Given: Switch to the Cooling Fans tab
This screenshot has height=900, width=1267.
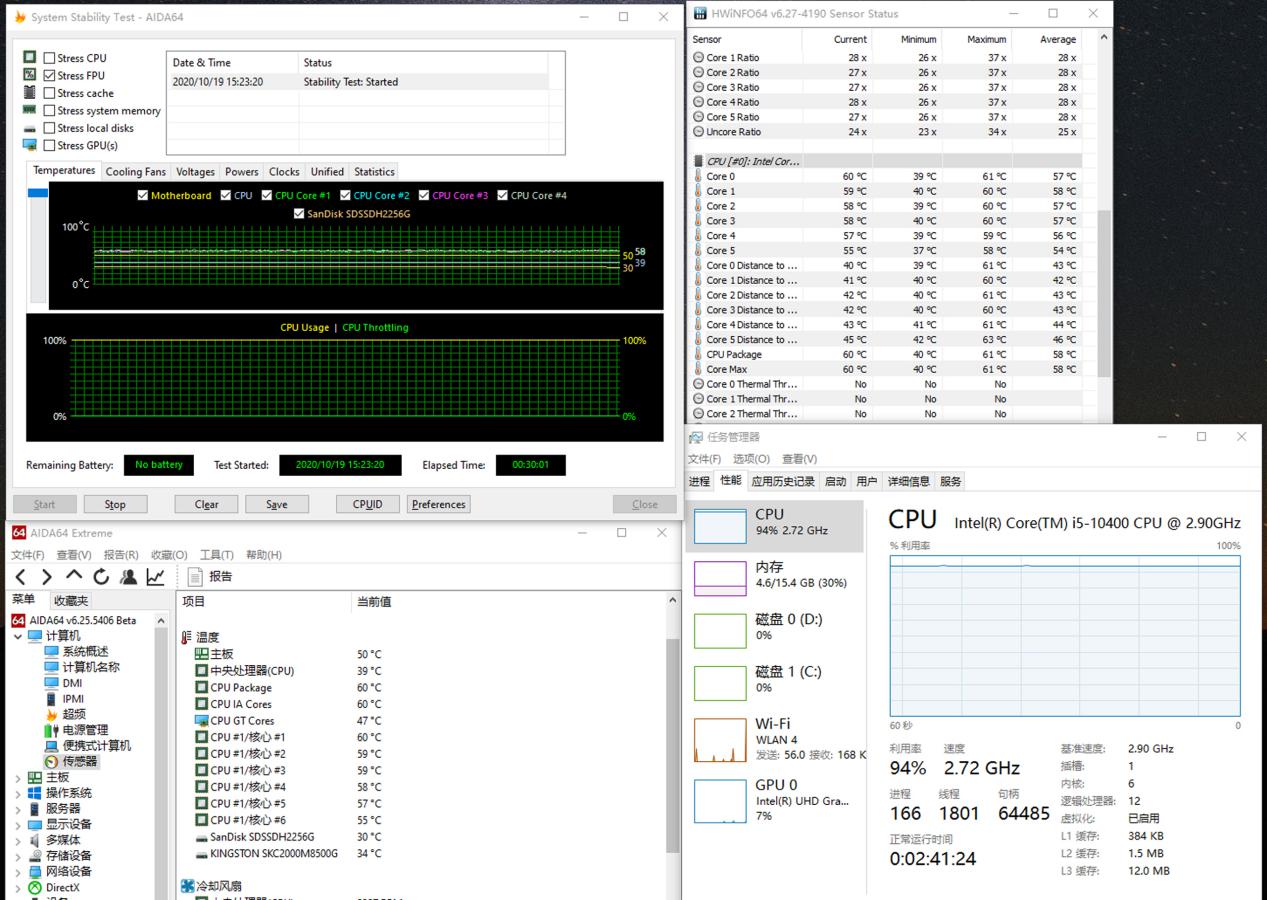Looking at the screenshot, I should pos(136,172).
